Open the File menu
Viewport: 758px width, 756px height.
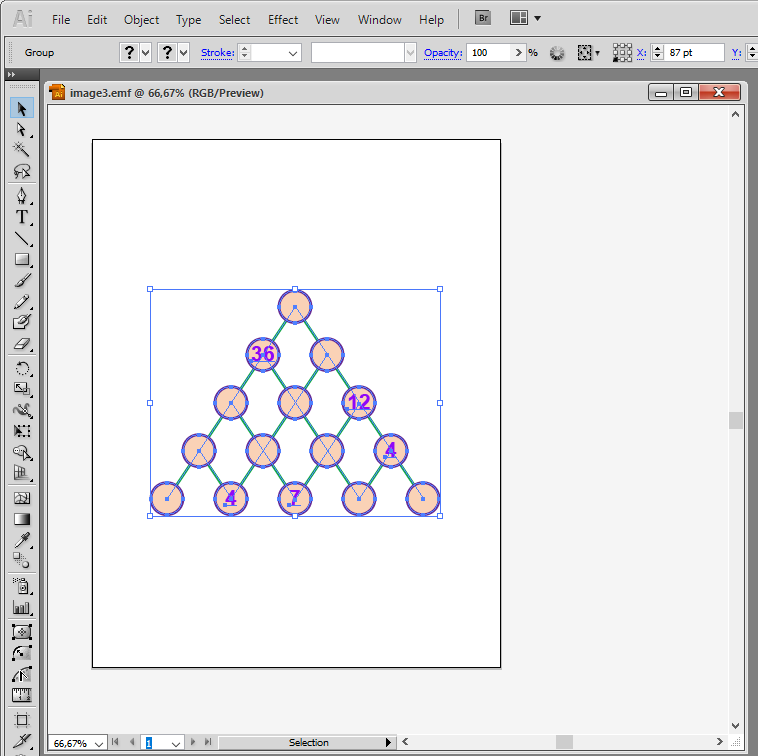point(61,20)
